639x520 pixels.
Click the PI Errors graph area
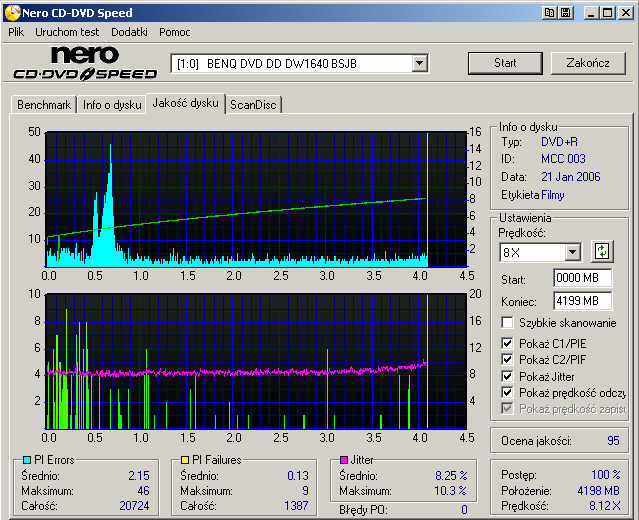[x=256, y=200]
